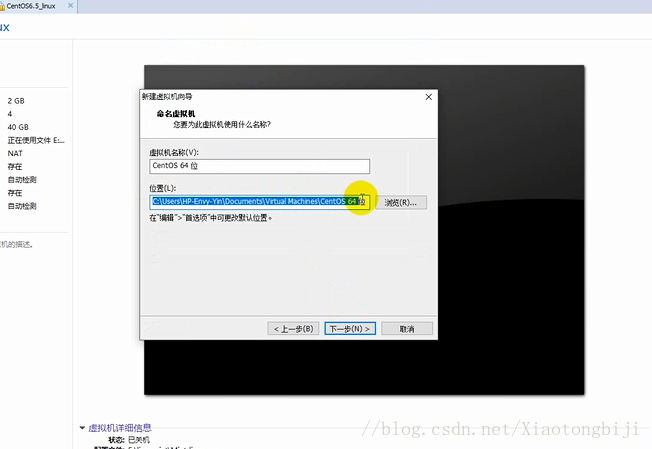Collapse the 虚拟机详细信息 section arrow
Screen dimensions: 652x449
pyautogui.click(x=82, y=428)
